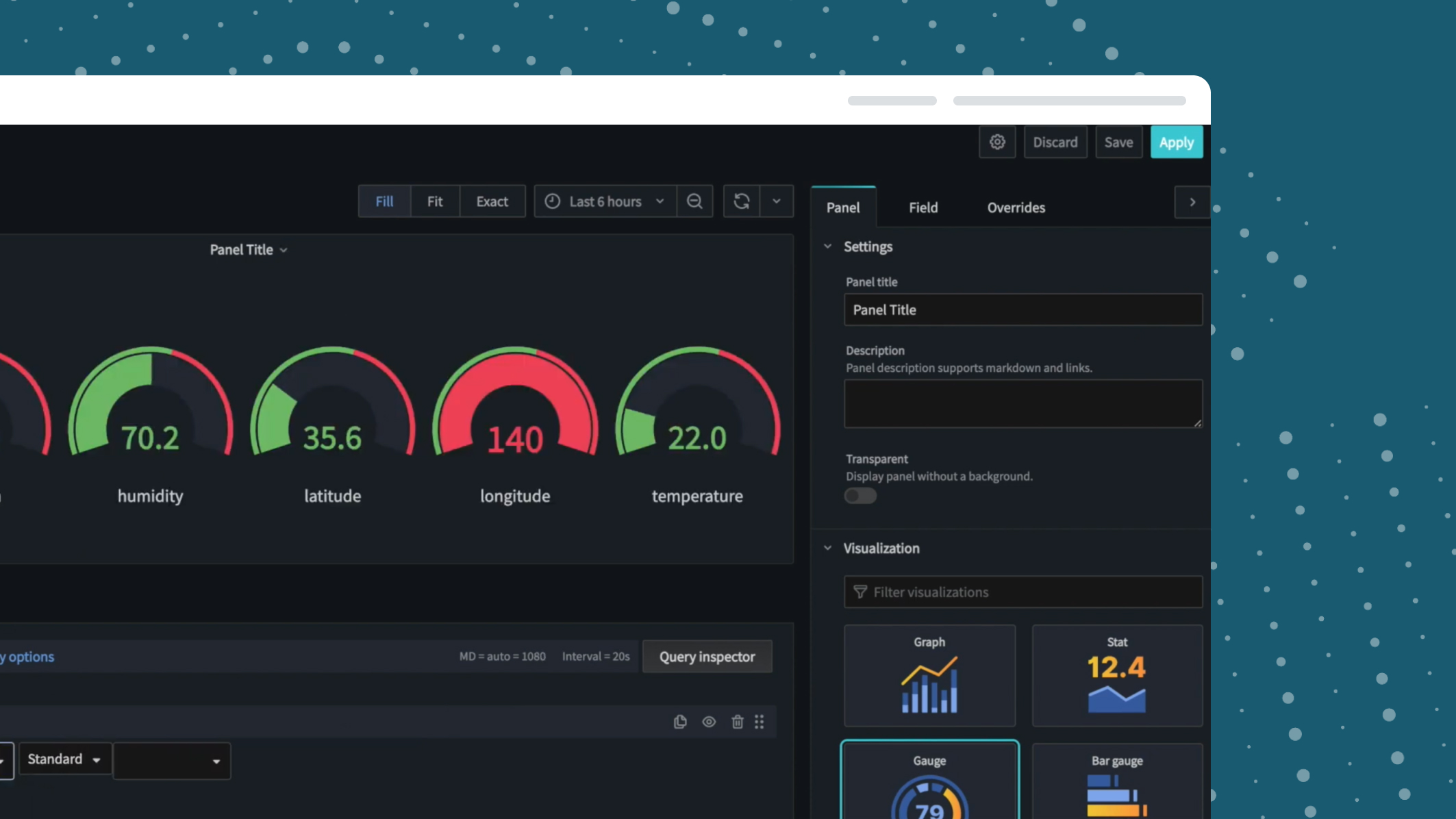Open dashboard settings gear icon
Screen dimensions: 1456x819
click(x=997, y=142)
